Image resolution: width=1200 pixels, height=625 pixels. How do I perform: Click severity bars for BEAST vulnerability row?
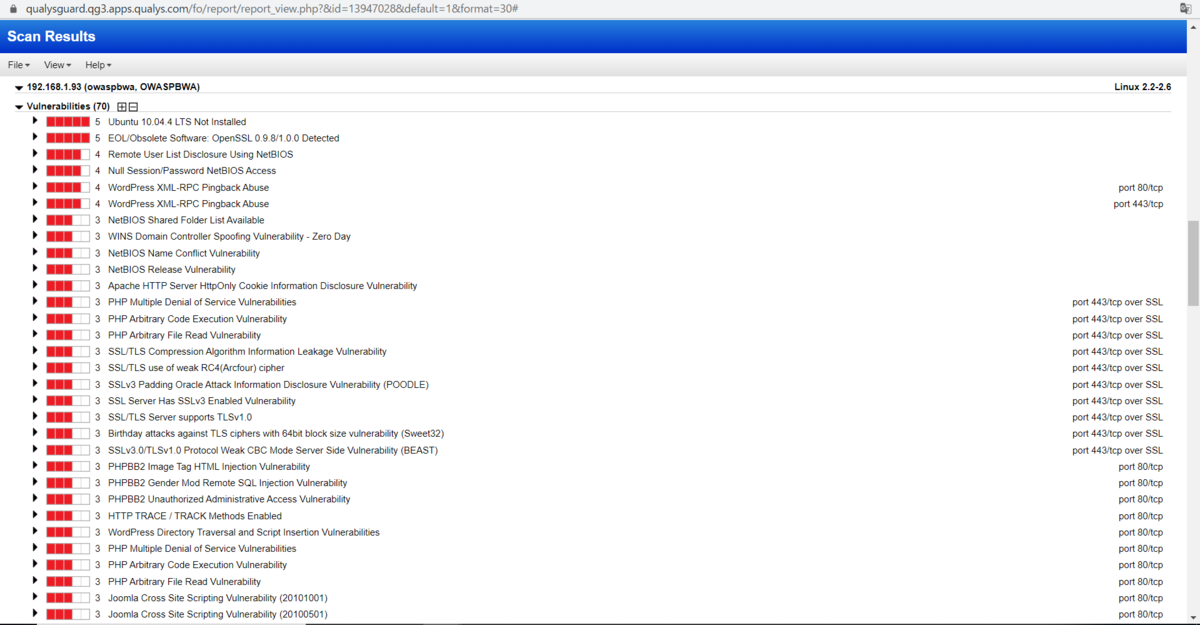[66, 449]
